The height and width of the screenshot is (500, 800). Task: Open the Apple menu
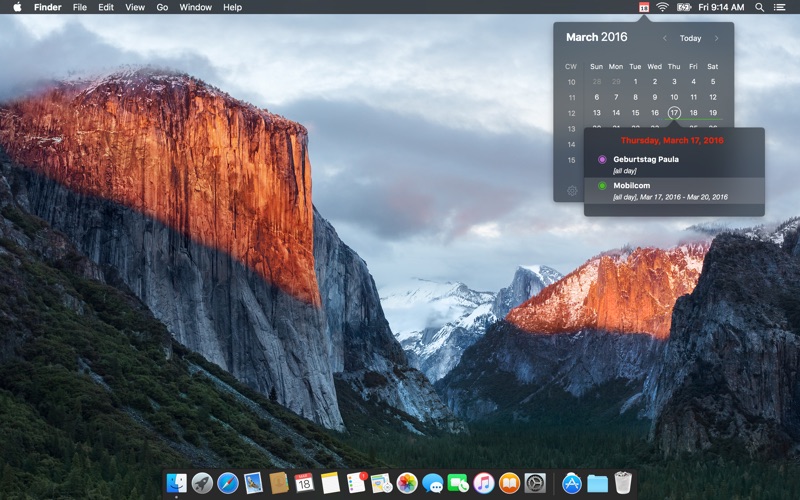[x=17, y=7]
